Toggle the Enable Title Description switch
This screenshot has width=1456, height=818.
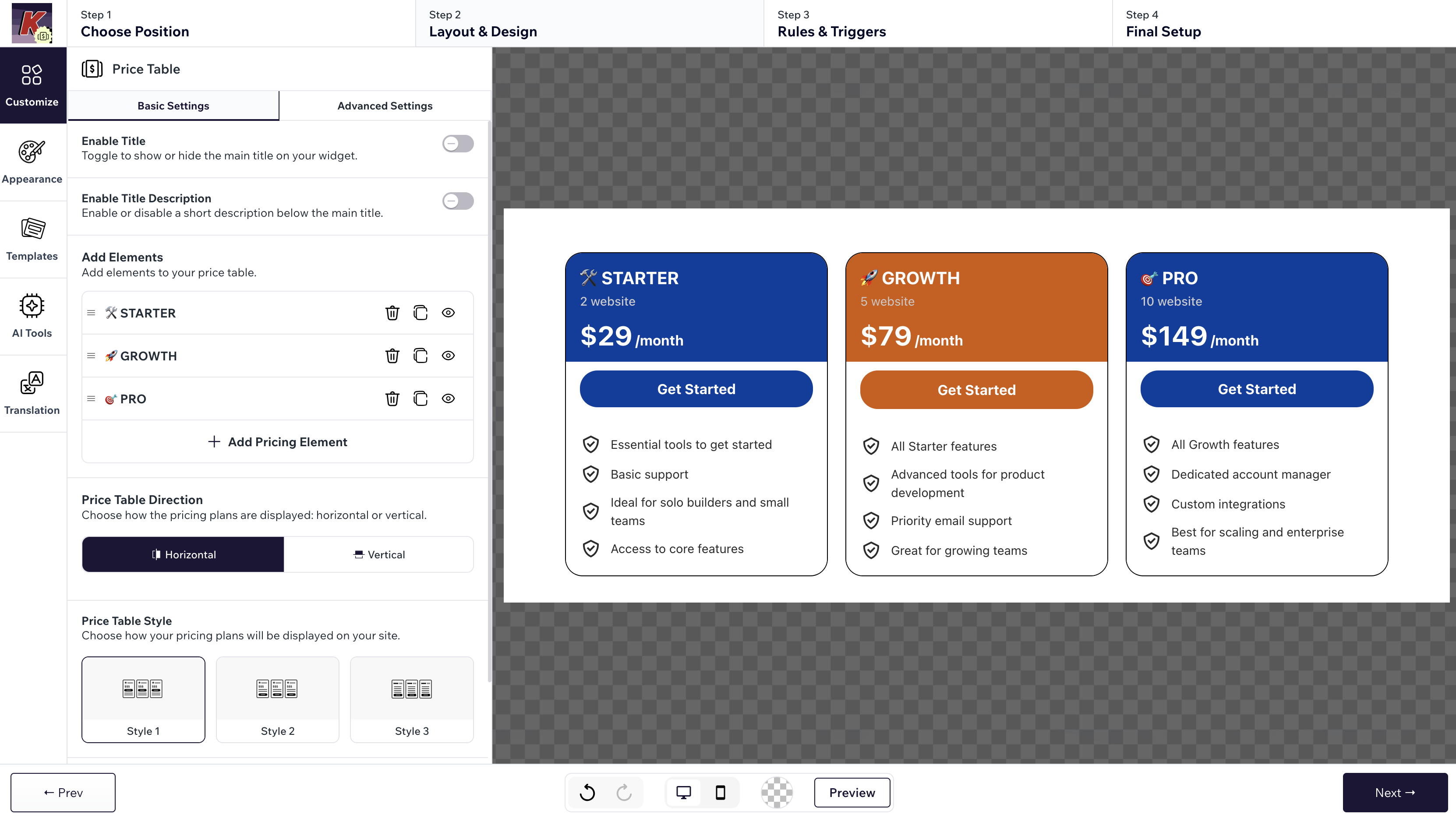tap(458, 201)
